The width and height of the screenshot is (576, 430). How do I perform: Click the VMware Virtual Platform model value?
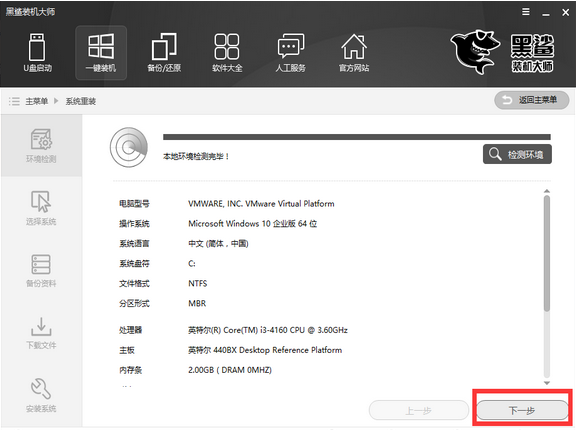point(261,204)
